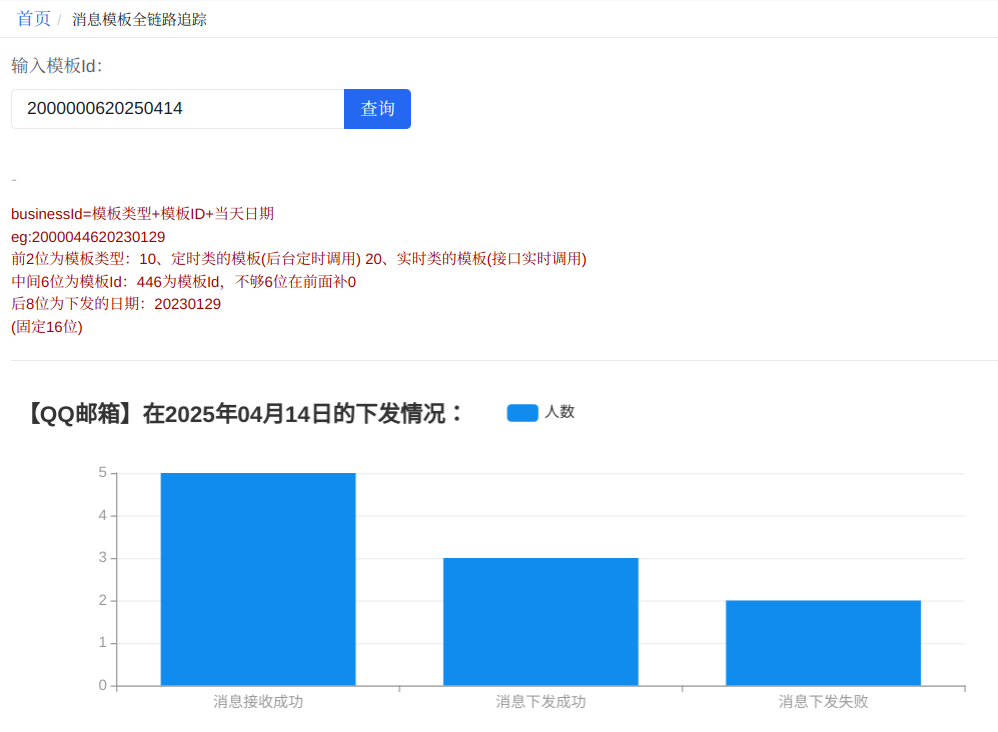
Task: Click the 查询 query button
Action: coord(377,108)
